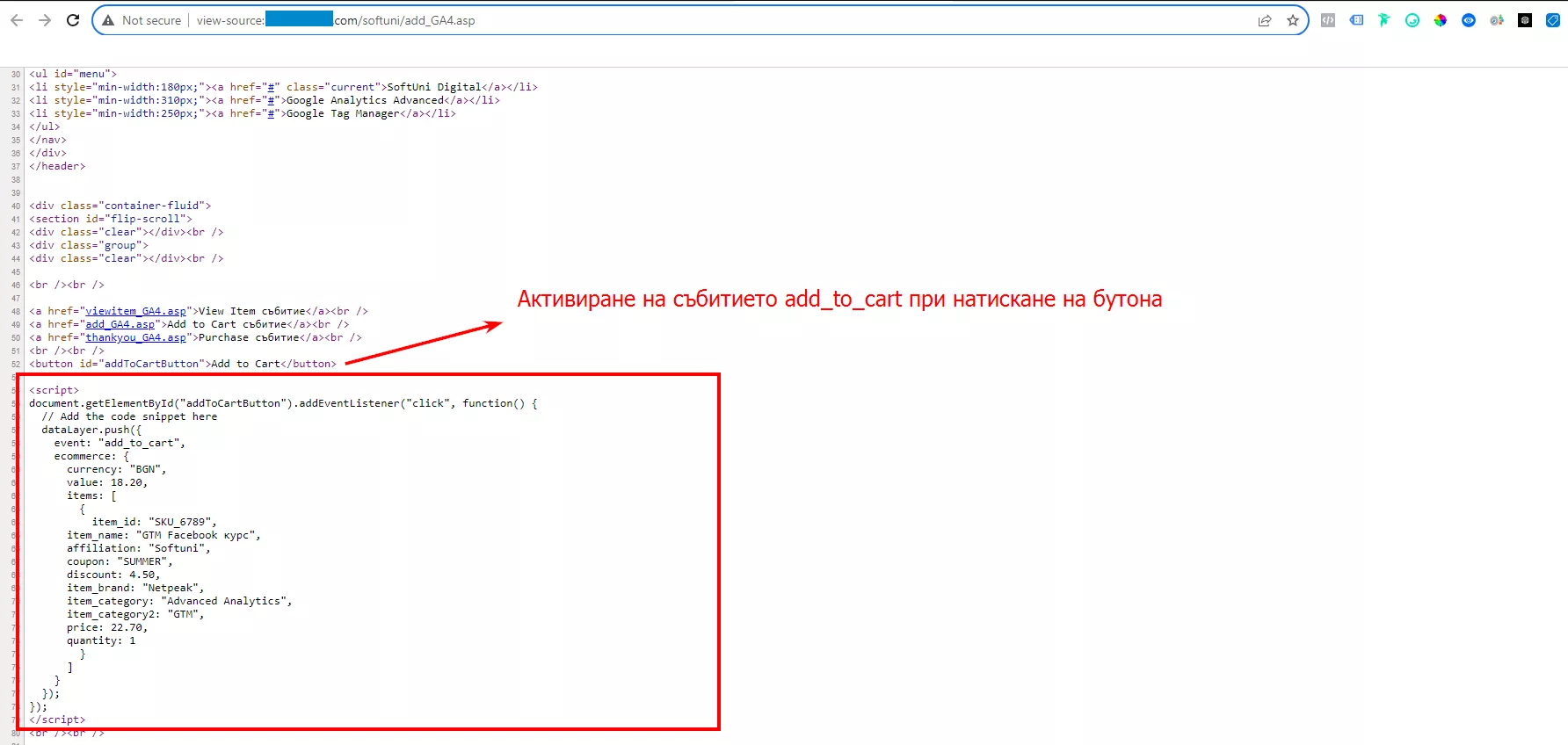Open the teal circular arrow extension

1412,20
